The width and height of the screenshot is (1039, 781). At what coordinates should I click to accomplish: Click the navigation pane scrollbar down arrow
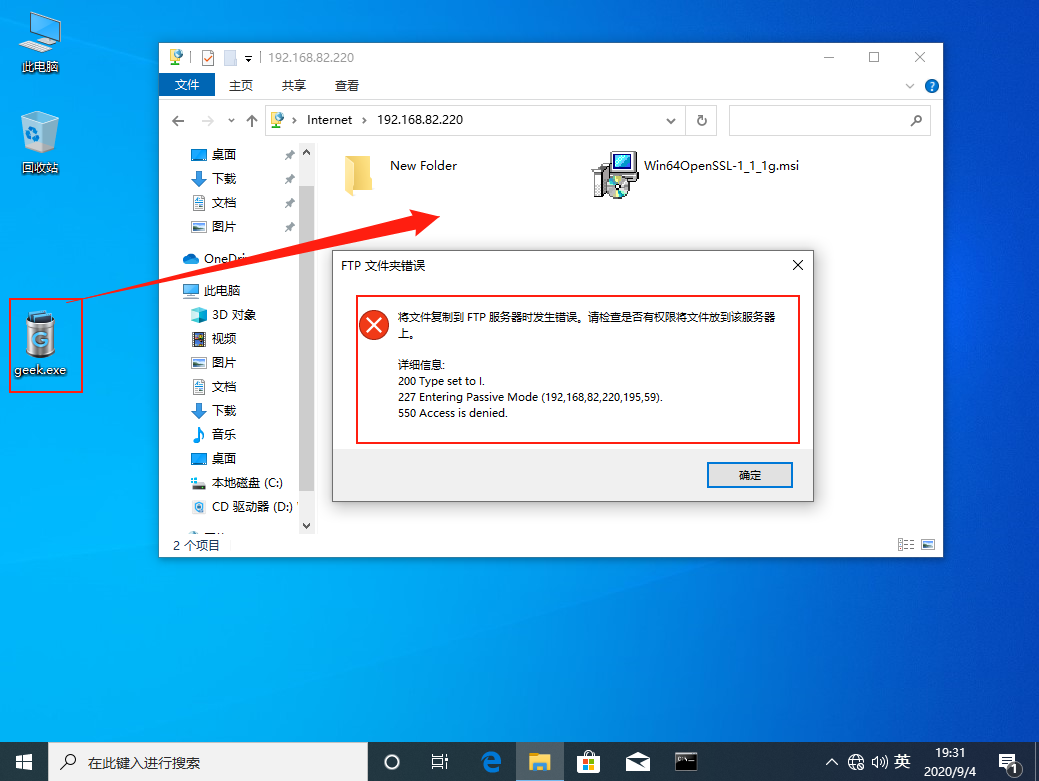(x=306, y=526)
